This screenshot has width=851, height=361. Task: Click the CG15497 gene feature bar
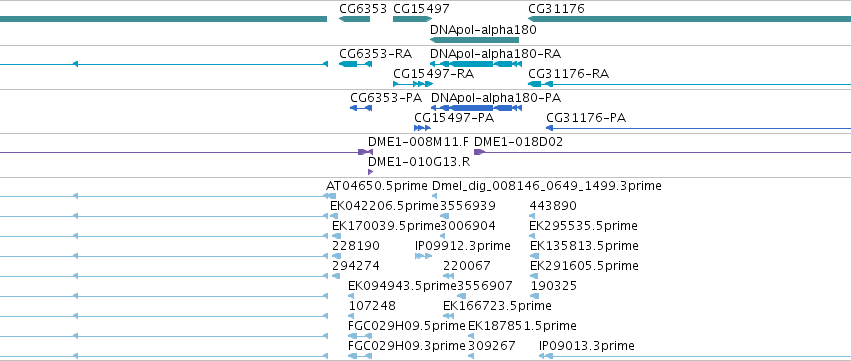tap(412, 19)
